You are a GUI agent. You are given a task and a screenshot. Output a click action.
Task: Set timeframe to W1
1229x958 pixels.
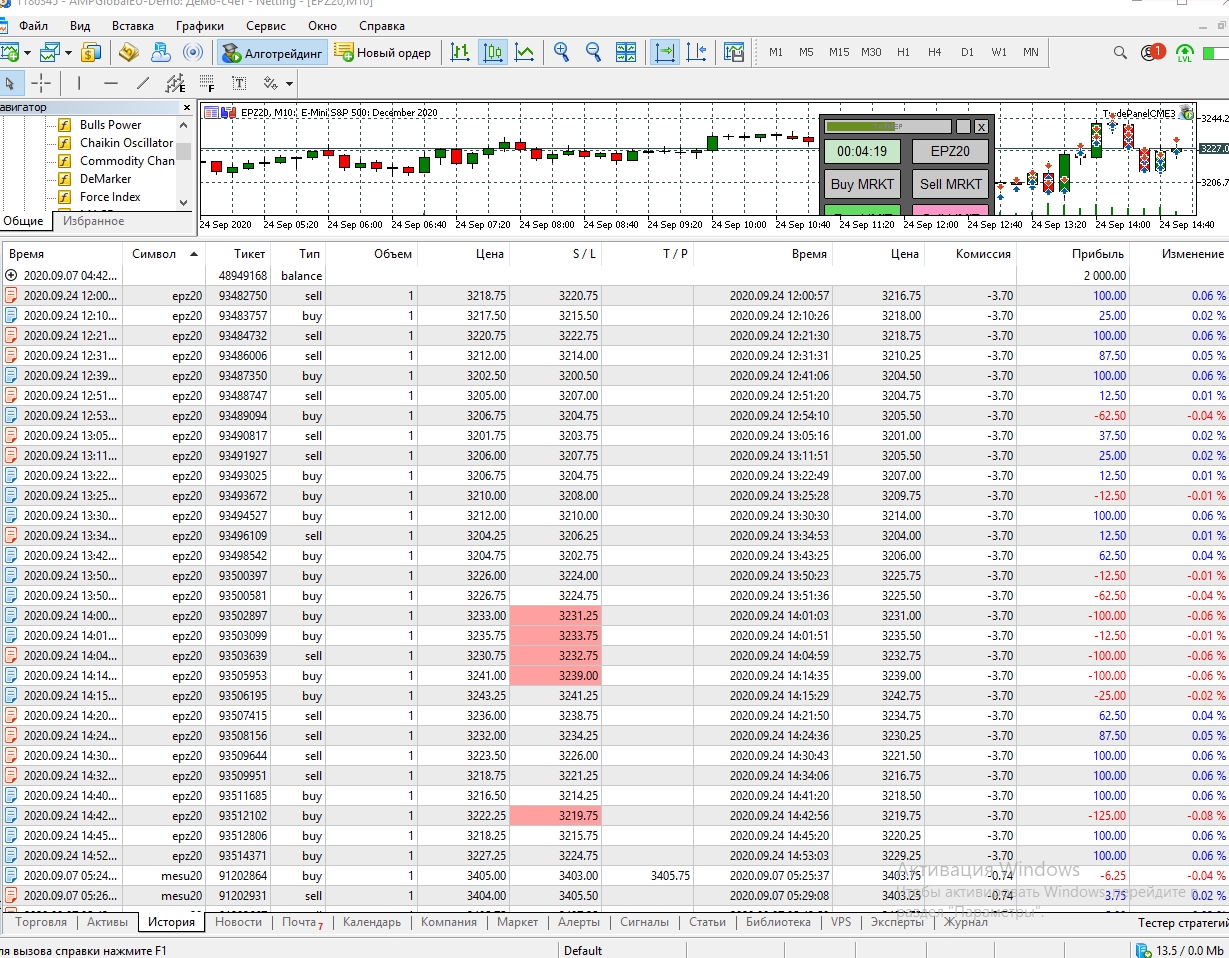[999, 52]
